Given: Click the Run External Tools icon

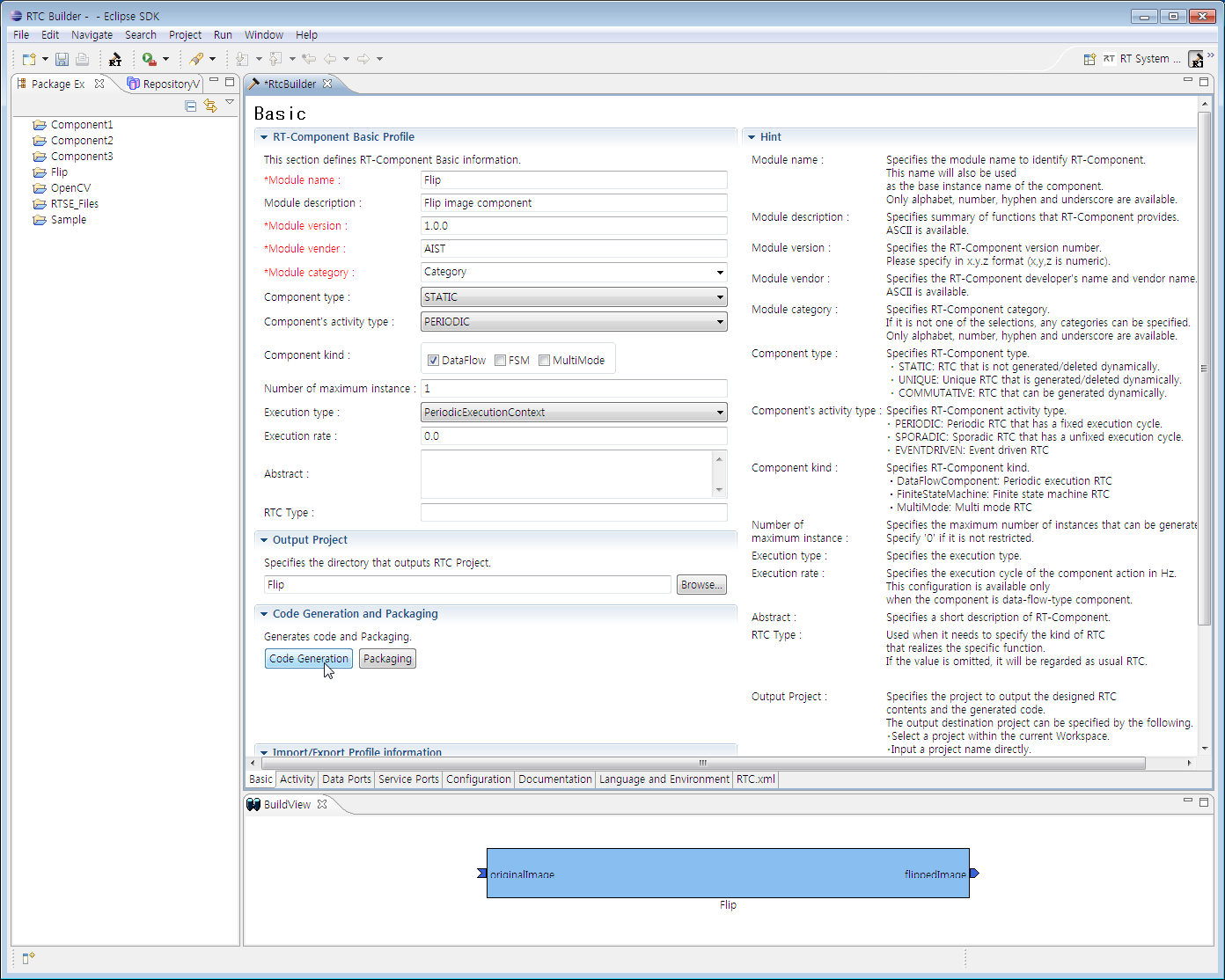Looking at the screenshot, I should 149,59.
